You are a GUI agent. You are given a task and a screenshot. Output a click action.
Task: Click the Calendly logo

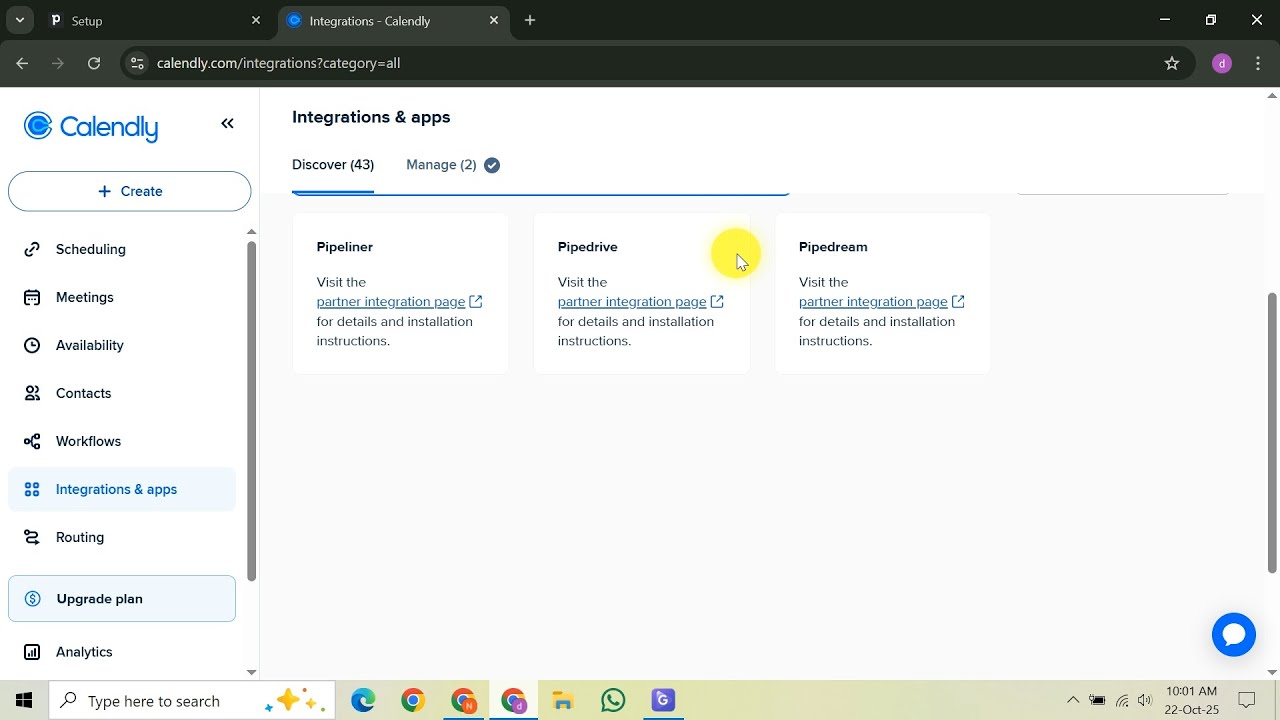pos(91,127)
